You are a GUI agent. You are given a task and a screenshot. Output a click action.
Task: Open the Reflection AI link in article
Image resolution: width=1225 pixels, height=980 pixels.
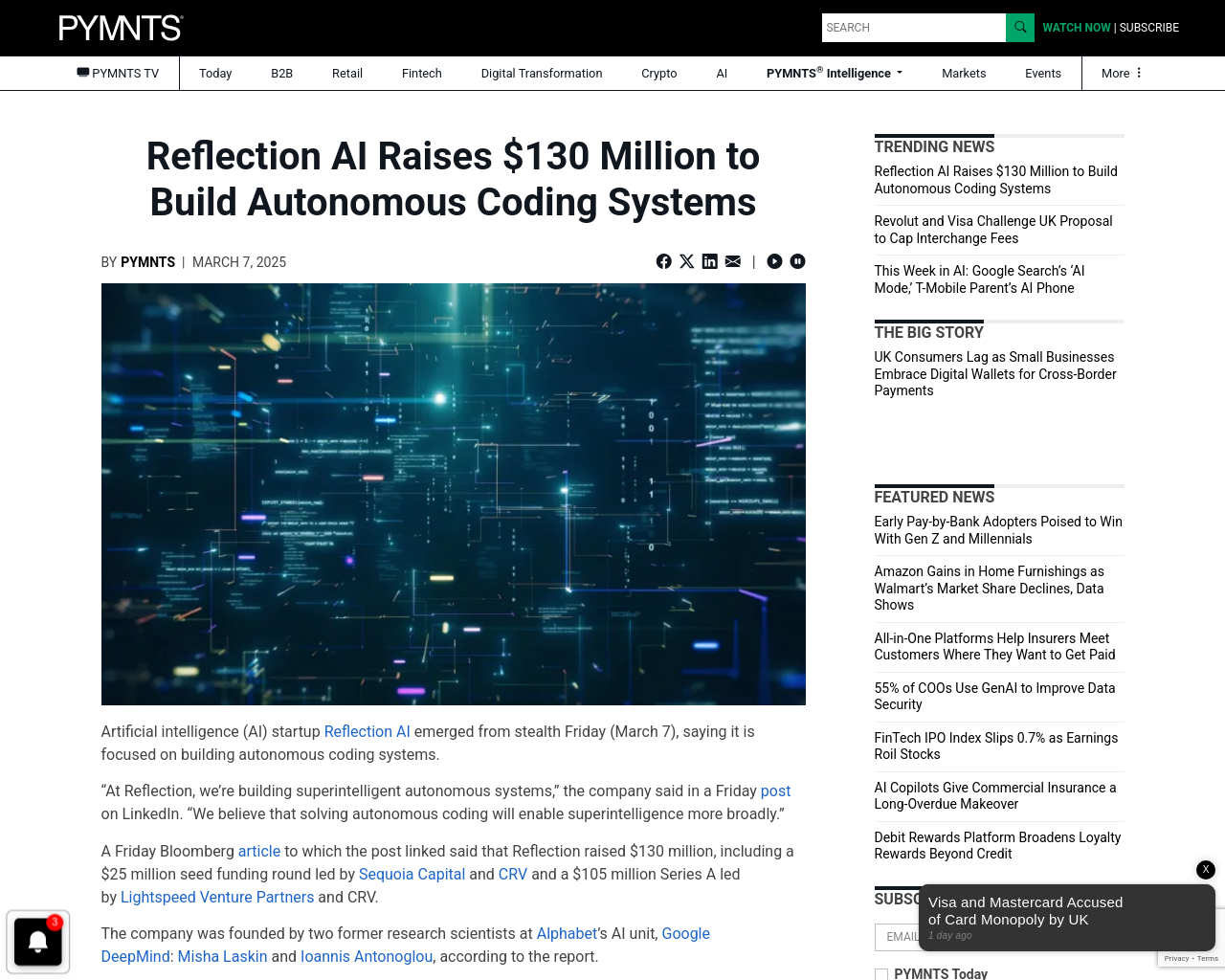point(367,731)
